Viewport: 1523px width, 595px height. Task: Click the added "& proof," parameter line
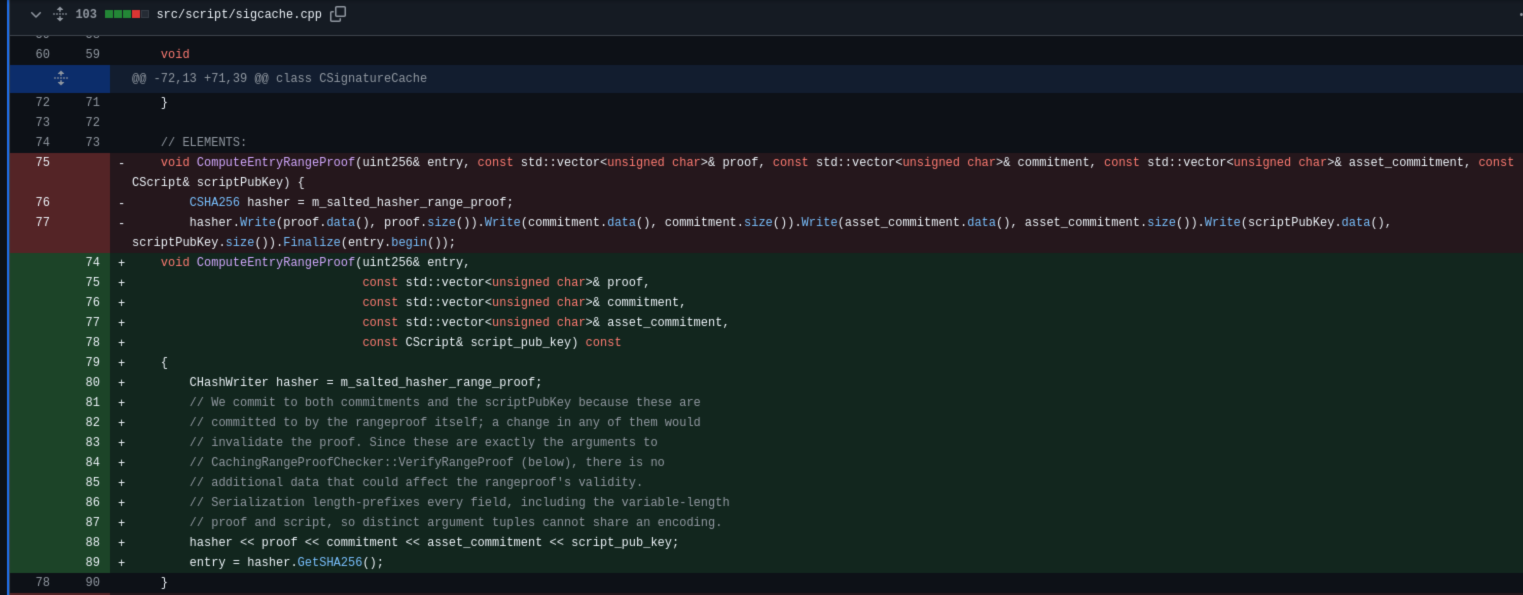506,282
